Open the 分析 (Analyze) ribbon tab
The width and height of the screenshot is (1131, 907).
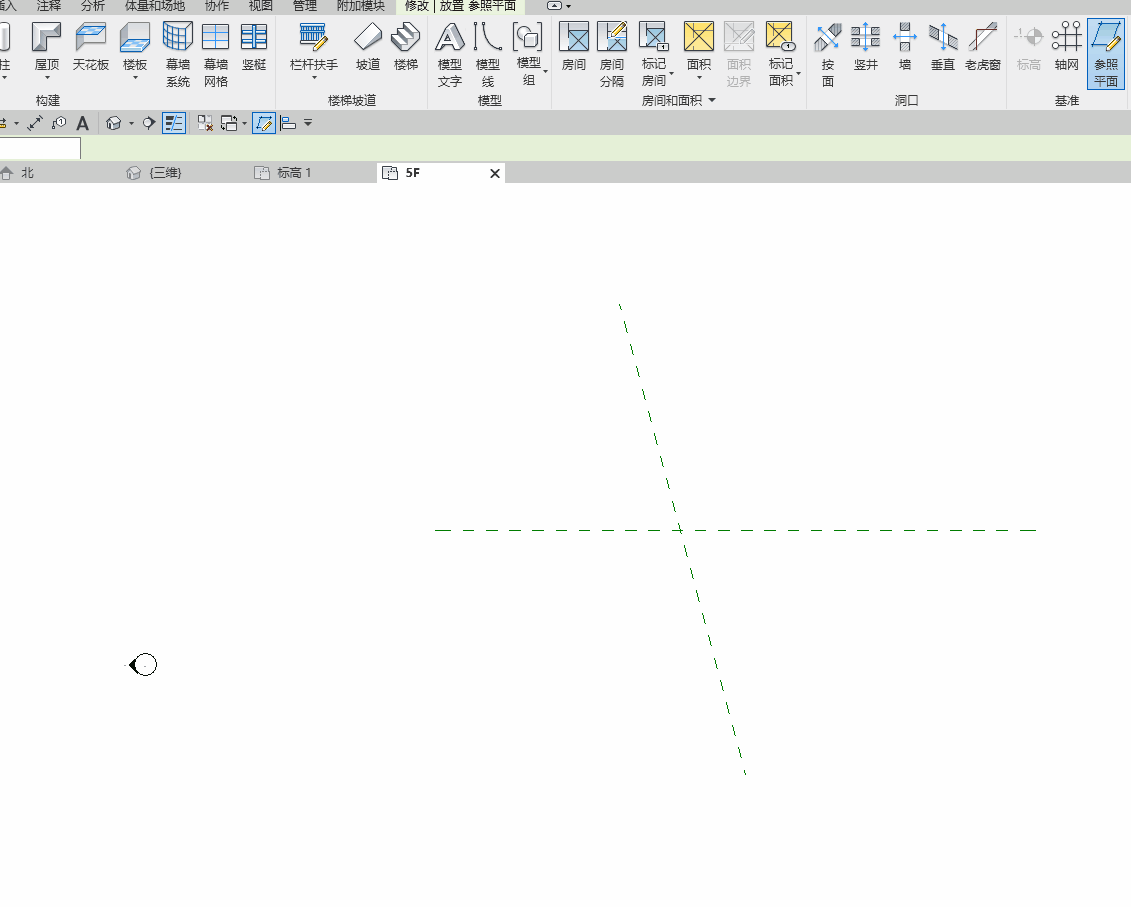click(92, 6)
